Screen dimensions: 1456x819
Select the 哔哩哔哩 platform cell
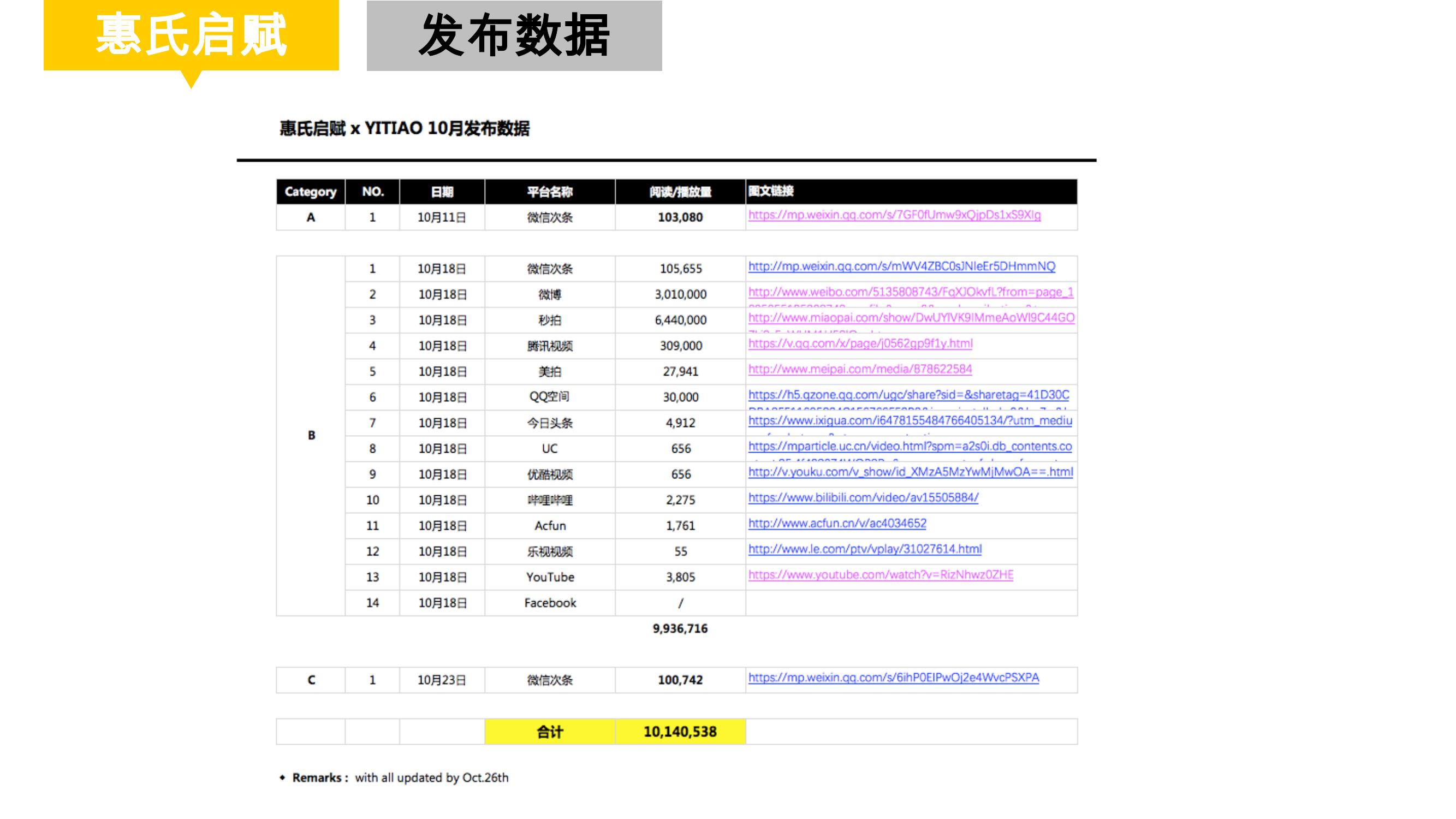coord(550,500)
